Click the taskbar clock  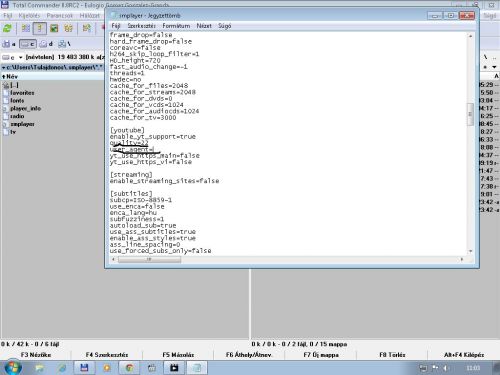click(473, 368)
